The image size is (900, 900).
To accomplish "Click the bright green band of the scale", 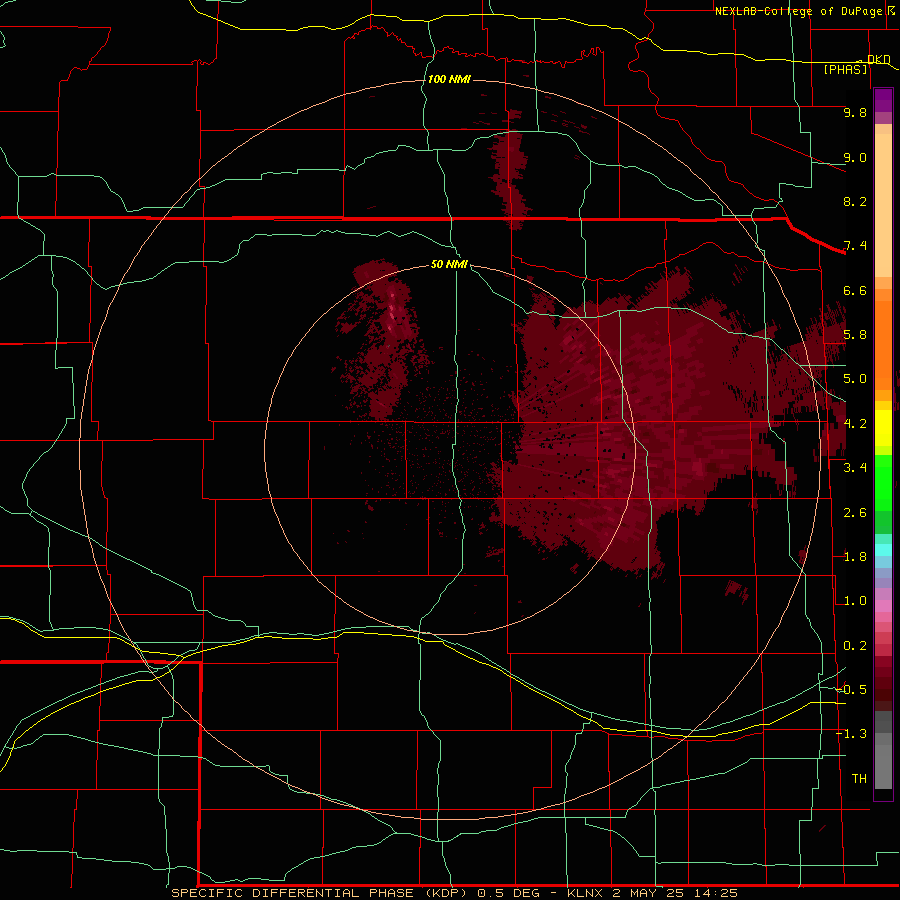I will 883,481.
